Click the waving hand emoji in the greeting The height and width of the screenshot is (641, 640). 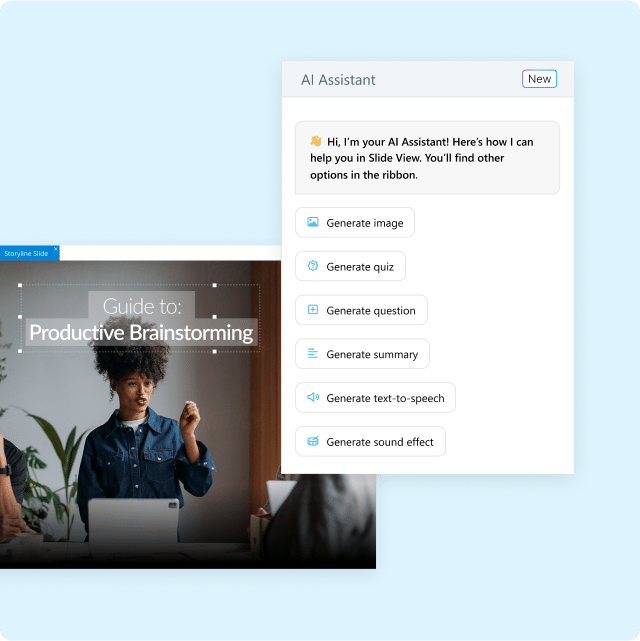(x=315, y=142)
